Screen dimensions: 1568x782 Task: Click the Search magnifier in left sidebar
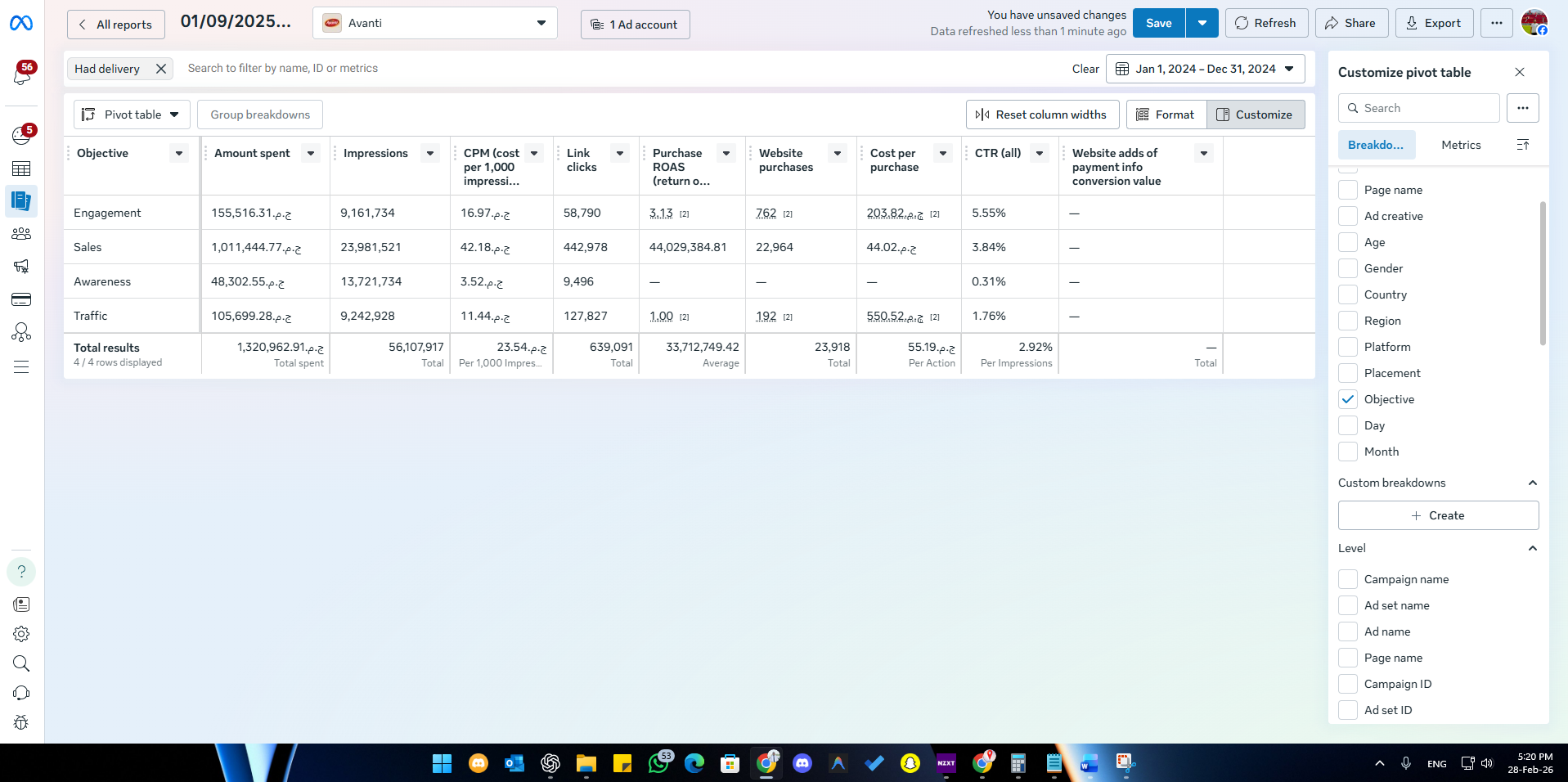[21, 663]
